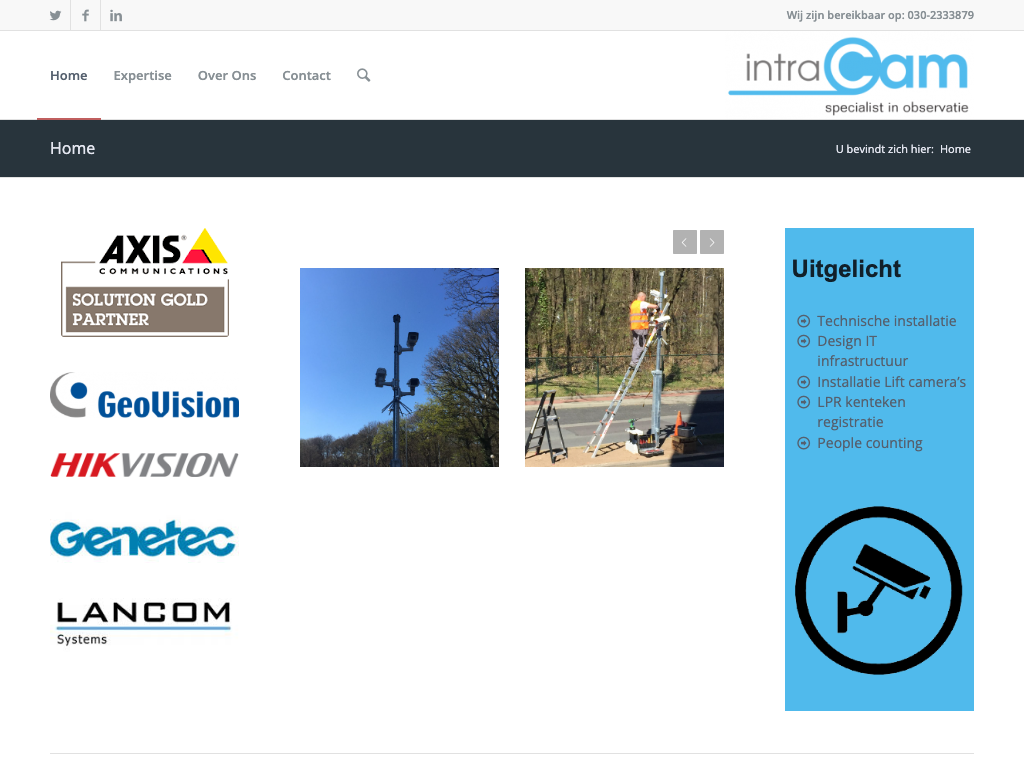
Task: Open the Facebook social link
Action: [x=86, y=15]
